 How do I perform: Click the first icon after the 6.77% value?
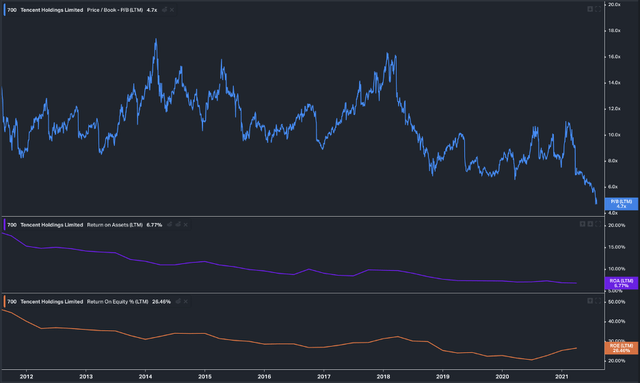(169, 225)
